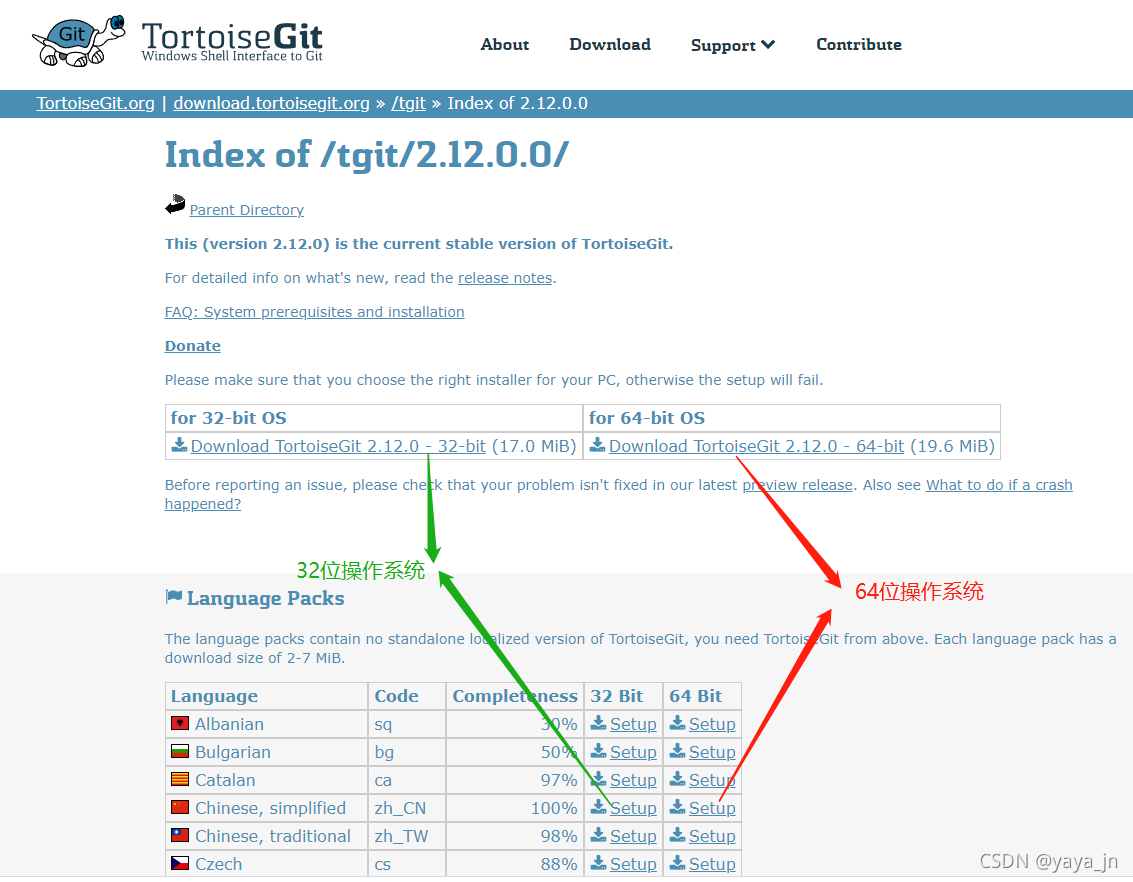This screenshot has height=882, width=1133.
Task: Click the 'Completeness' column header
Action: (x=514, y=696)
